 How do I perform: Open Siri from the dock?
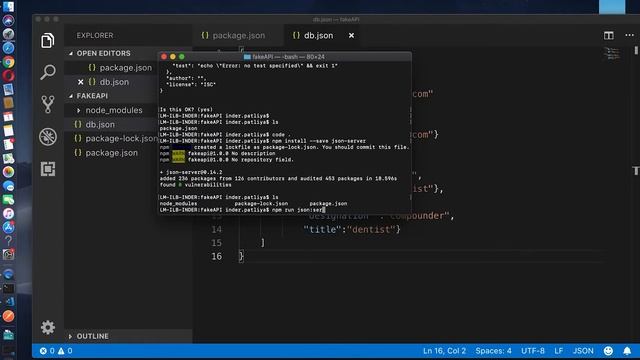tap(8, 20)
